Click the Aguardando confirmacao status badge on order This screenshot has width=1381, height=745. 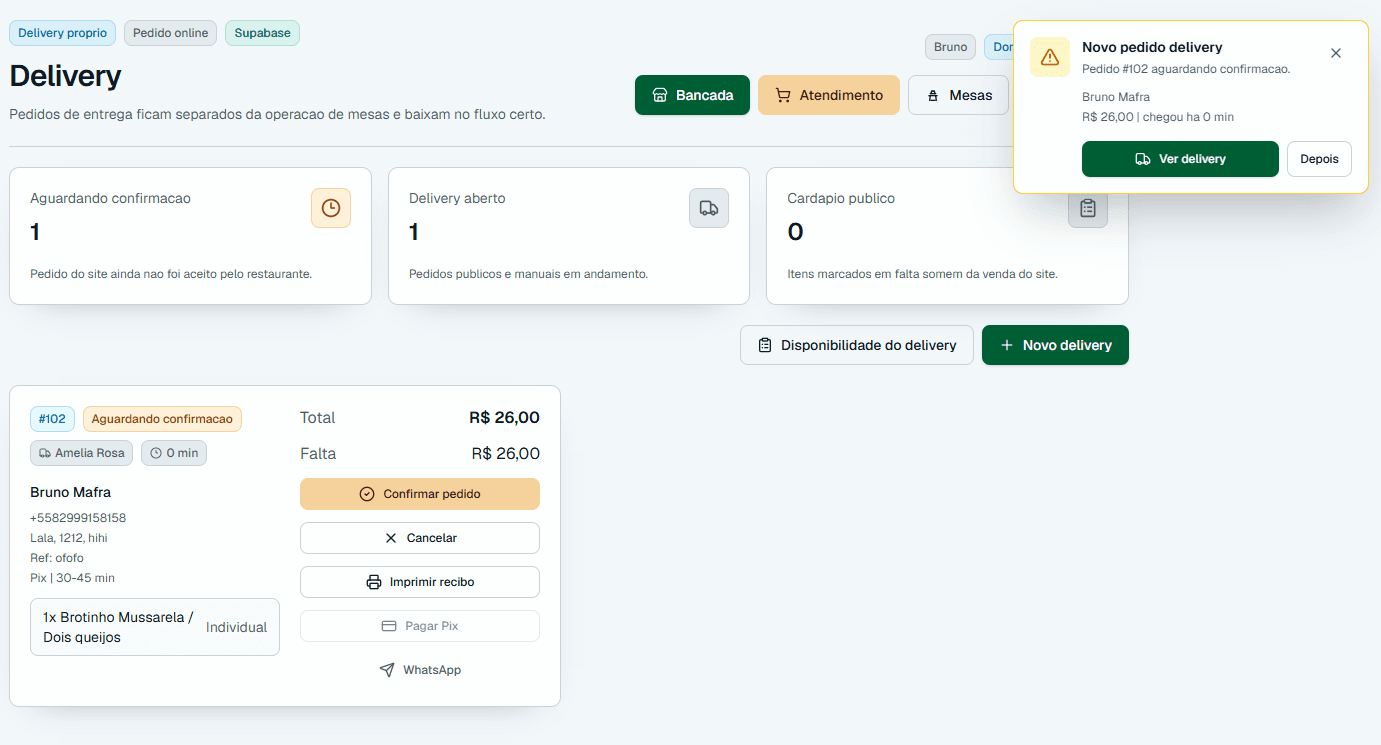point(162,419)
